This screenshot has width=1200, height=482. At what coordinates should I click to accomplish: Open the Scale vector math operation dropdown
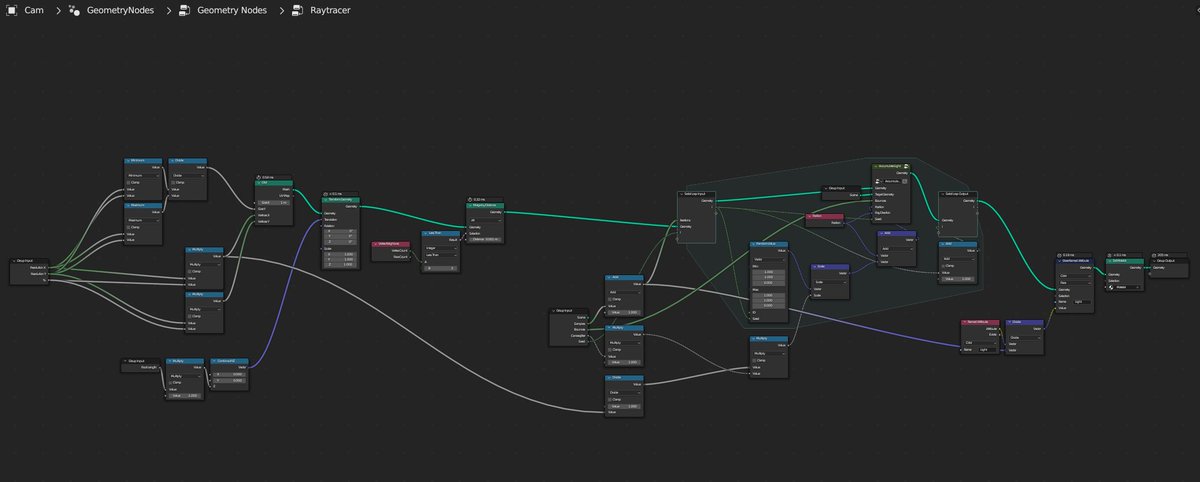click(x=830, y=282)
